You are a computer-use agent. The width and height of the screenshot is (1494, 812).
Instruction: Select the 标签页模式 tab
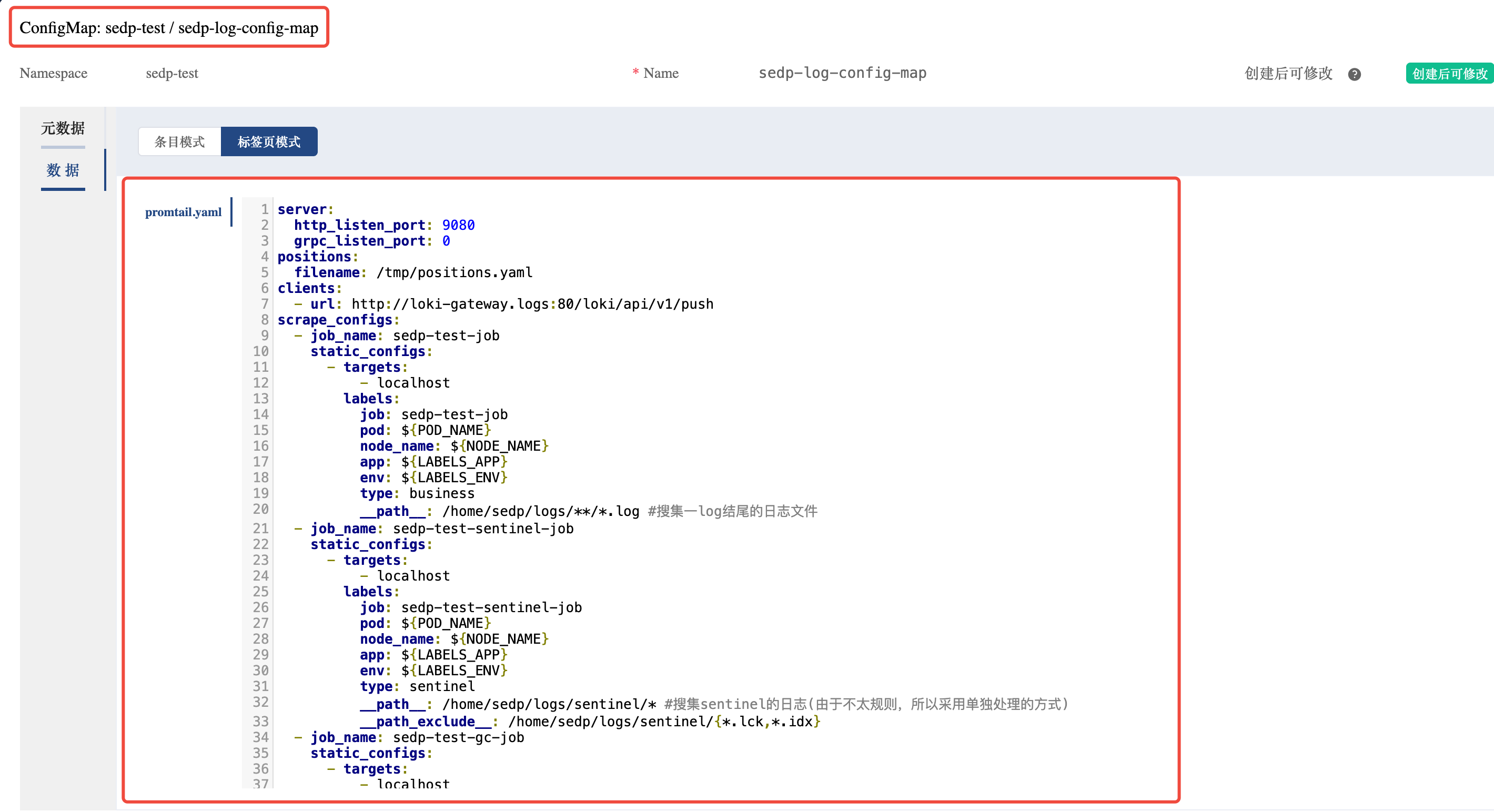tap(269, 141)
